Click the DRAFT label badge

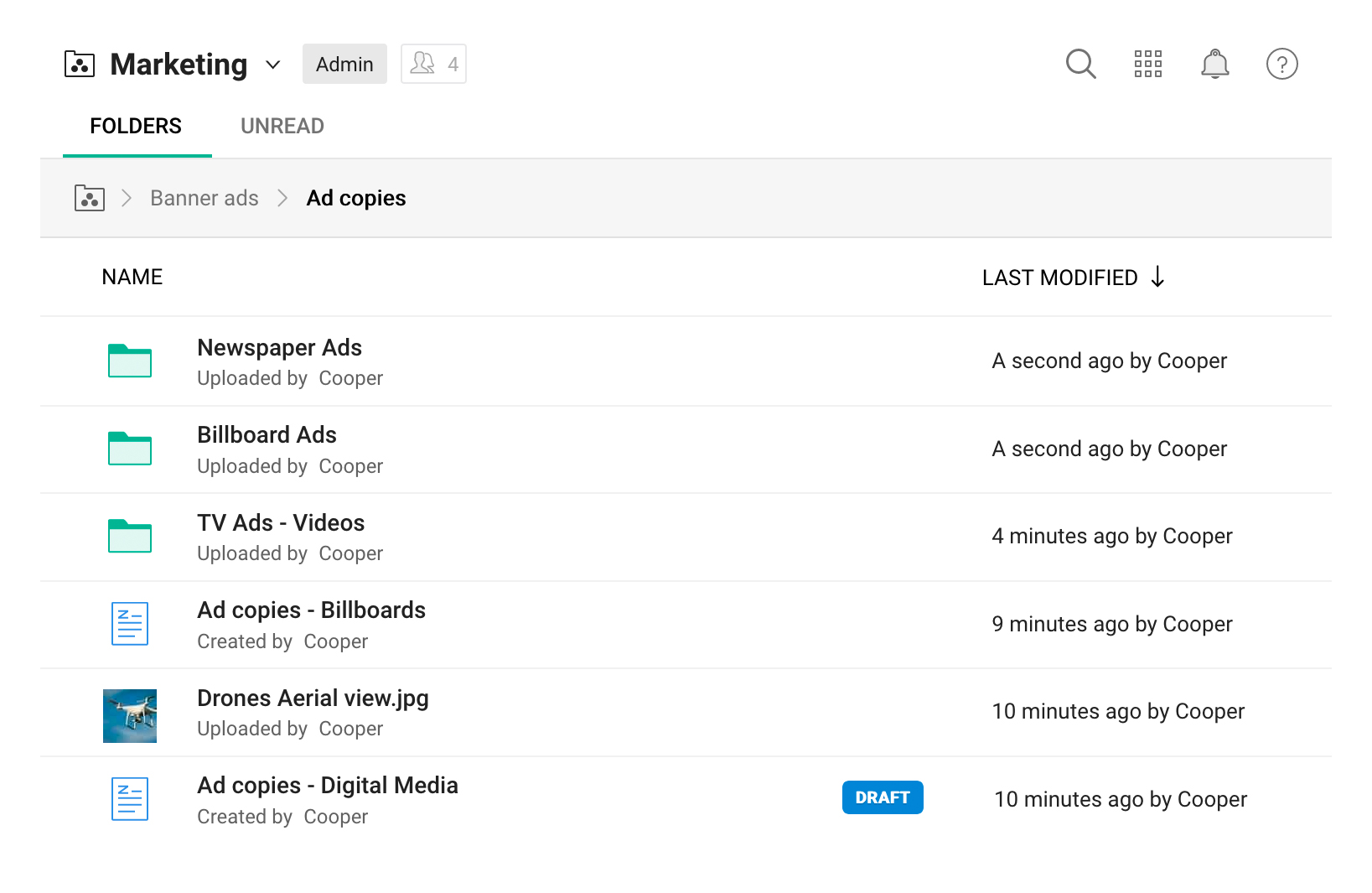click(882, 797)
